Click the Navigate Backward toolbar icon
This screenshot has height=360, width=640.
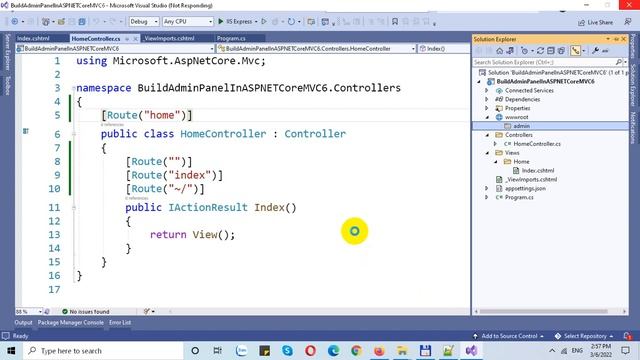point(15,21)
